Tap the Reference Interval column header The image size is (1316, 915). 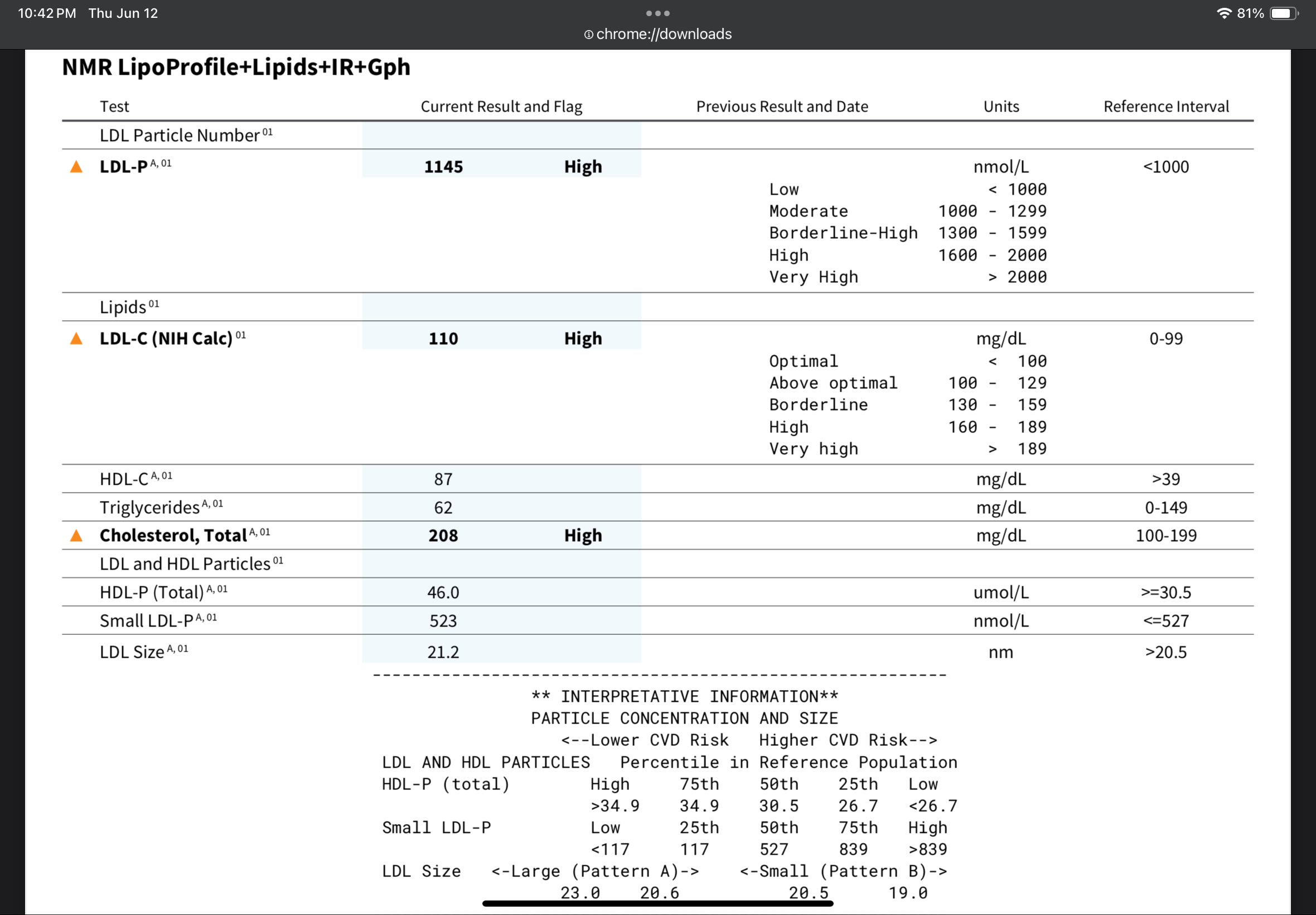point(1166,107)
